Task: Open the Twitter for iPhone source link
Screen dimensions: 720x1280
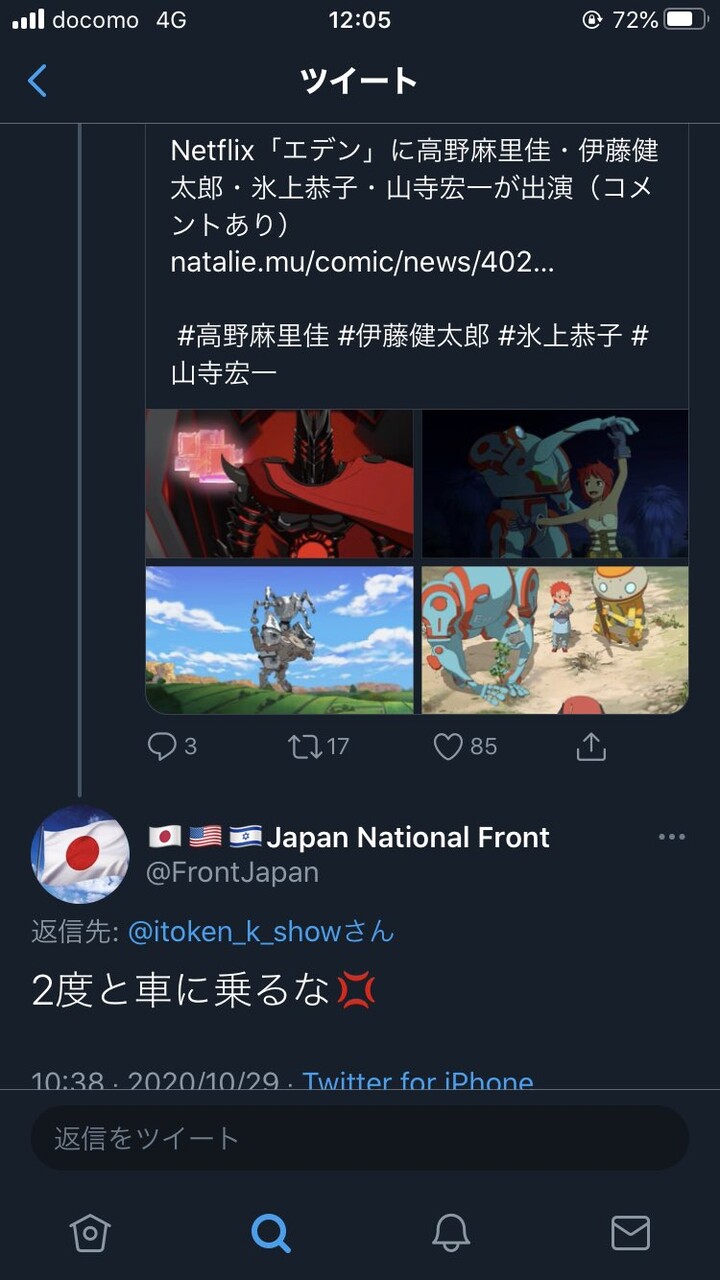Action: (x=418, y=1080)
